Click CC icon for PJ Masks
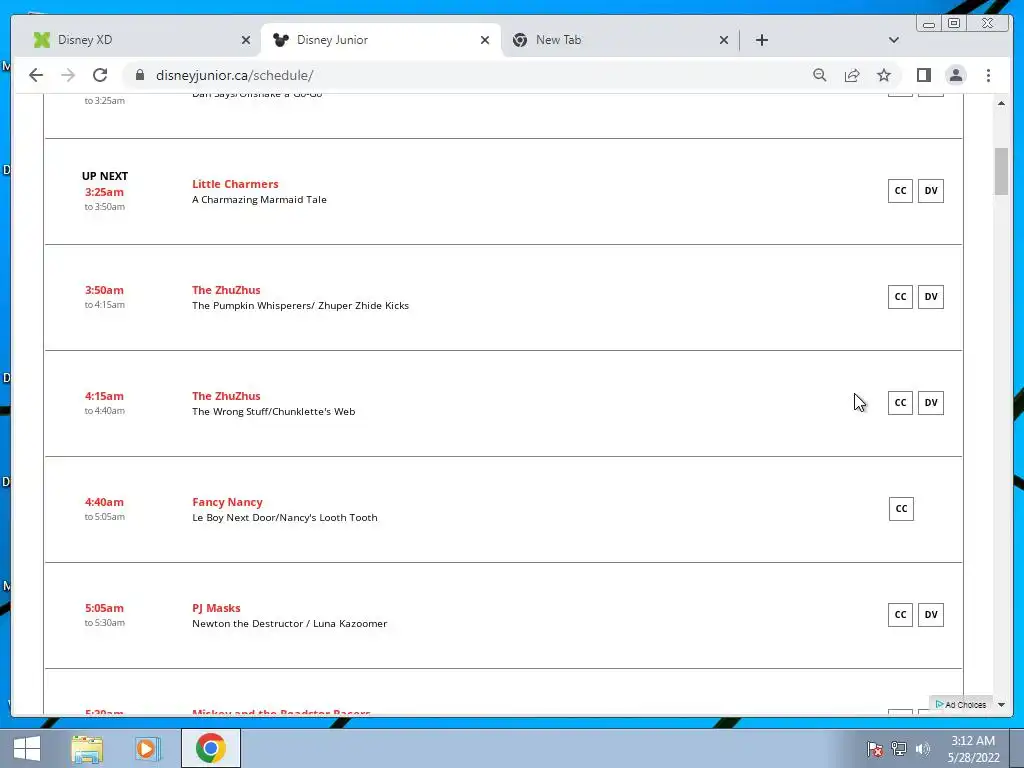The height and width of the screenshot is (768, 1024). 900,615
